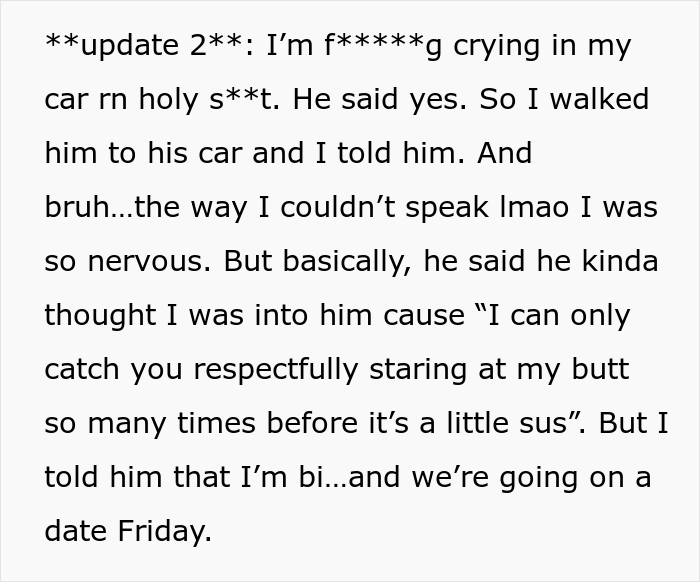Image resolution: width=700 pixels, height=582 pixels.
Task: Click the phrase "him to his car"
Action: click(142, 153)
